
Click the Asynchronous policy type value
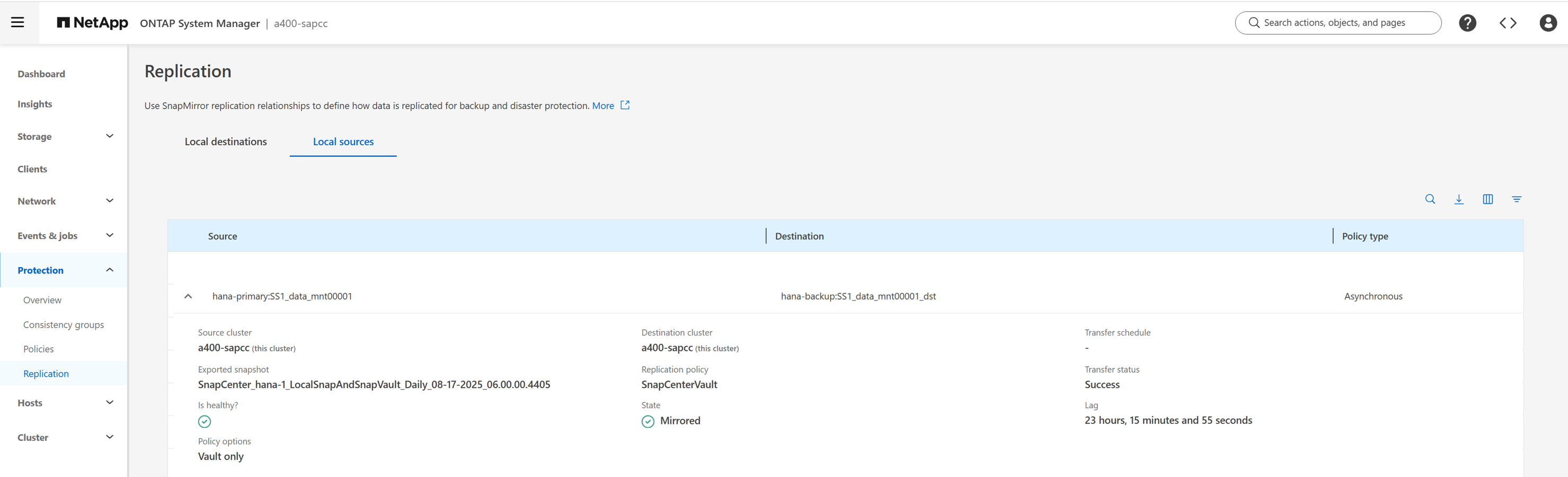point(1373,296)
